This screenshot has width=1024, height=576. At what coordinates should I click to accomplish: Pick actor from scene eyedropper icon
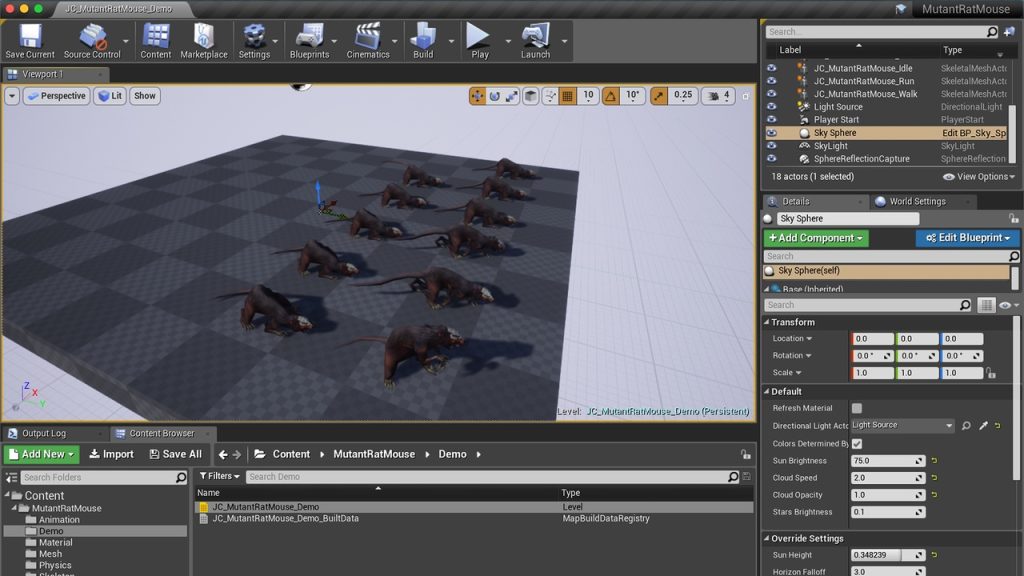point(983,426)
